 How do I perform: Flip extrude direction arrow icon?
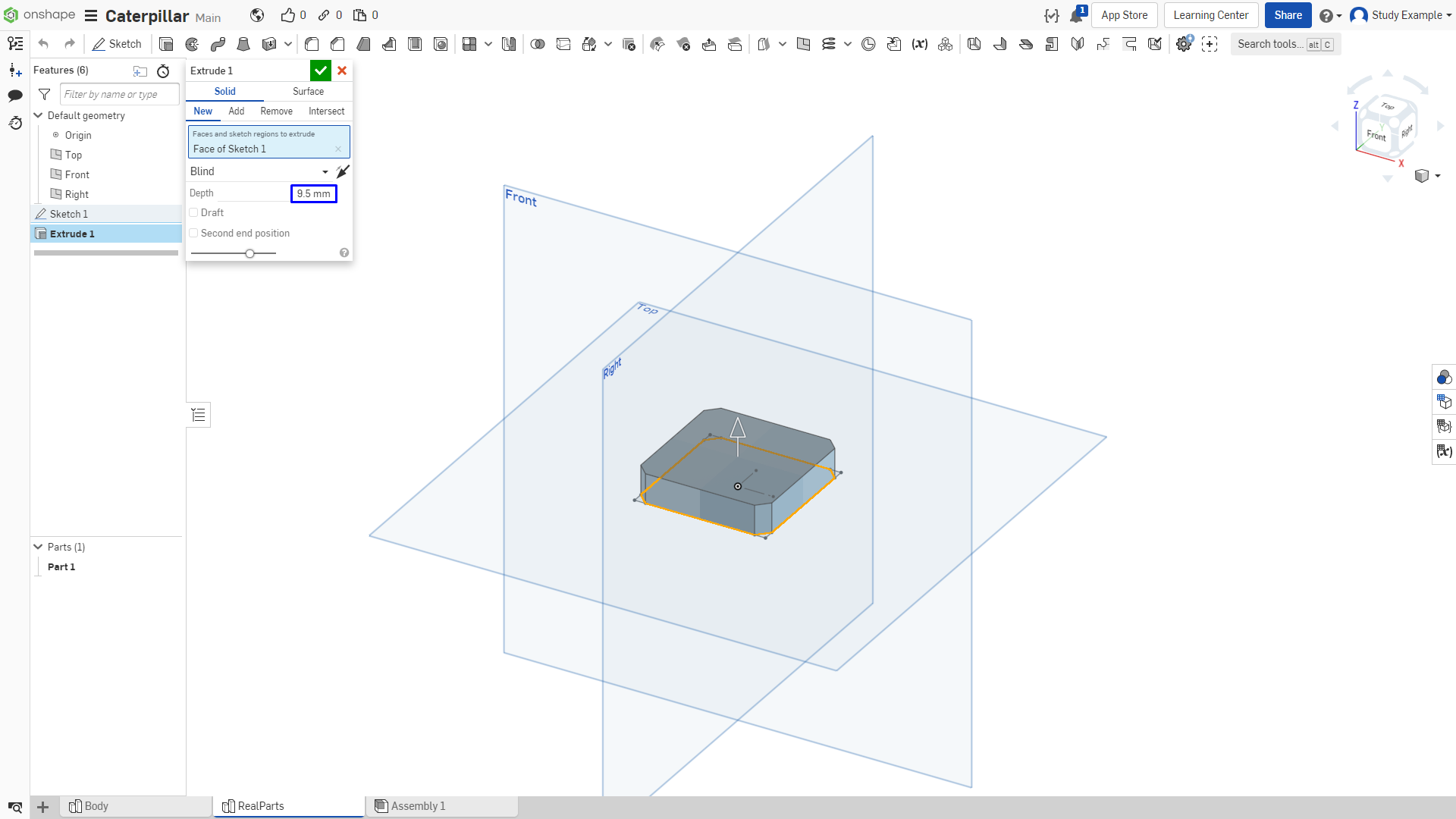tap(343, 171)
